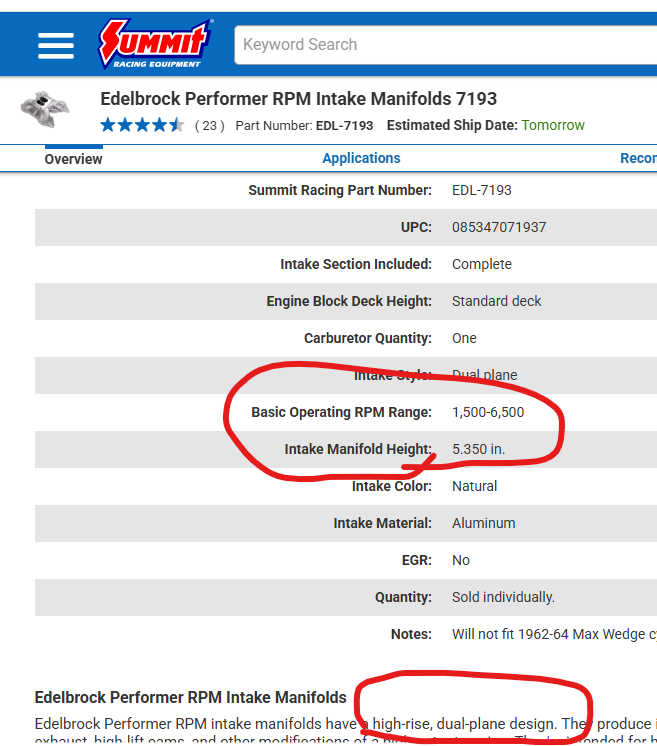The image size is (657, 746).
Task: Click the 5.350 in. manifold height value
Action: coord(479,449)
